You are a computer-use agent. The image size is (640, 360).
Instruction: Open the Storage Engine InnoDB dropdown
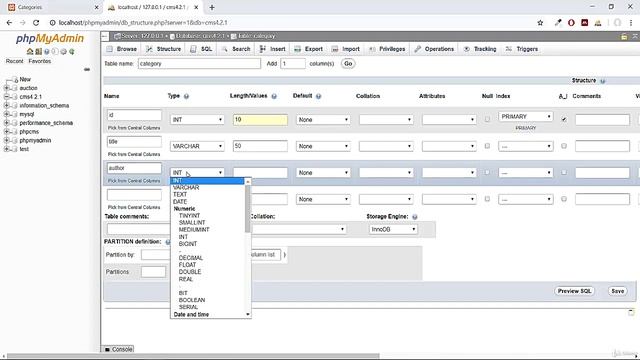pyautogui.click(x=393, y=229)
